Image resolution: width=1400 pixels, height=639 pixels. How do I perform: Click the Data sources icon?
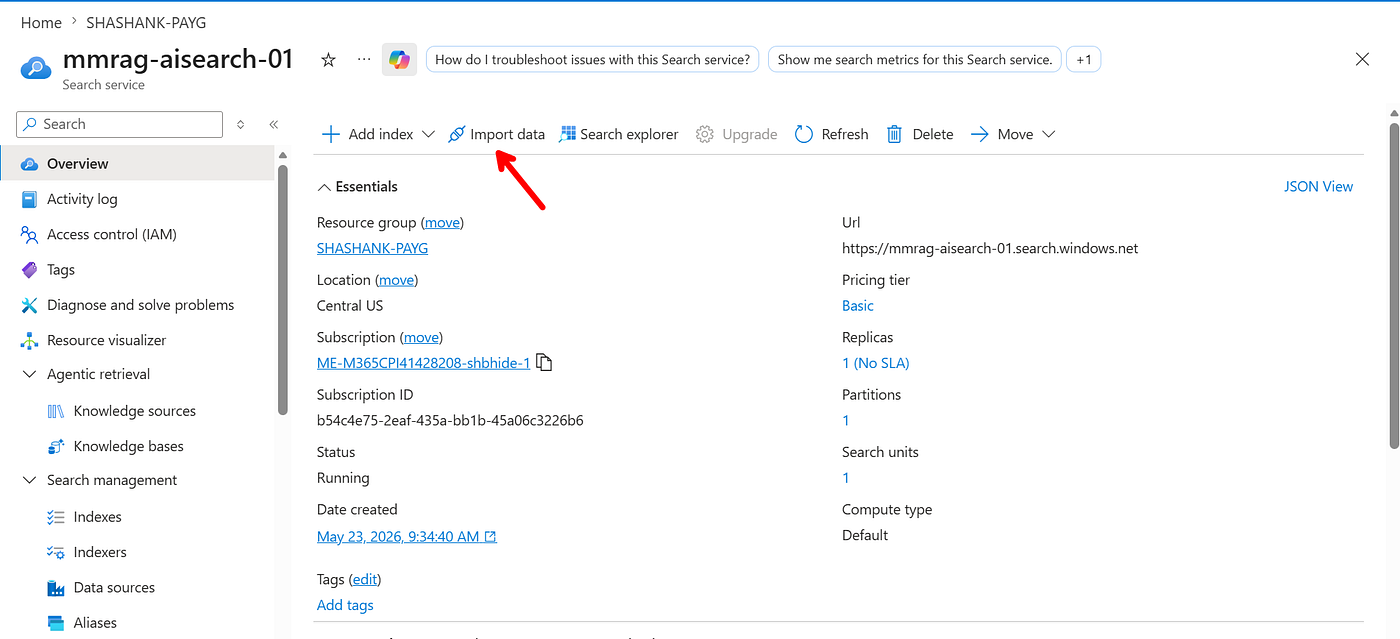[x=56, y=588]
